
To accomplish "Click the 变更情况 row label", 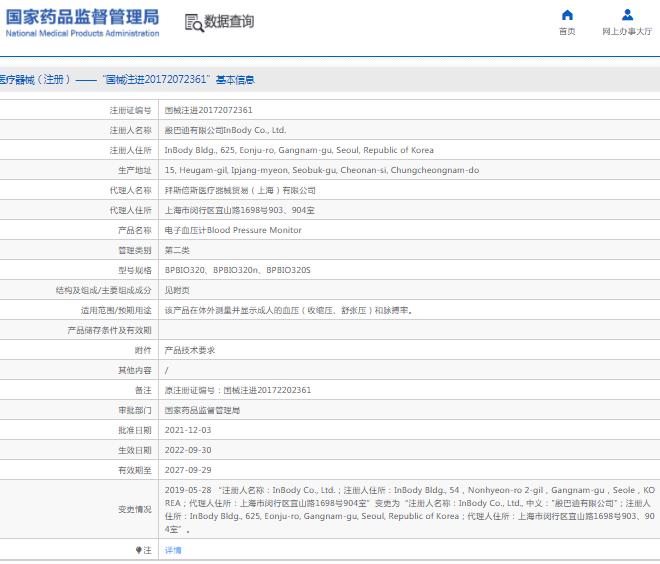I will click(x=135, y=510).
